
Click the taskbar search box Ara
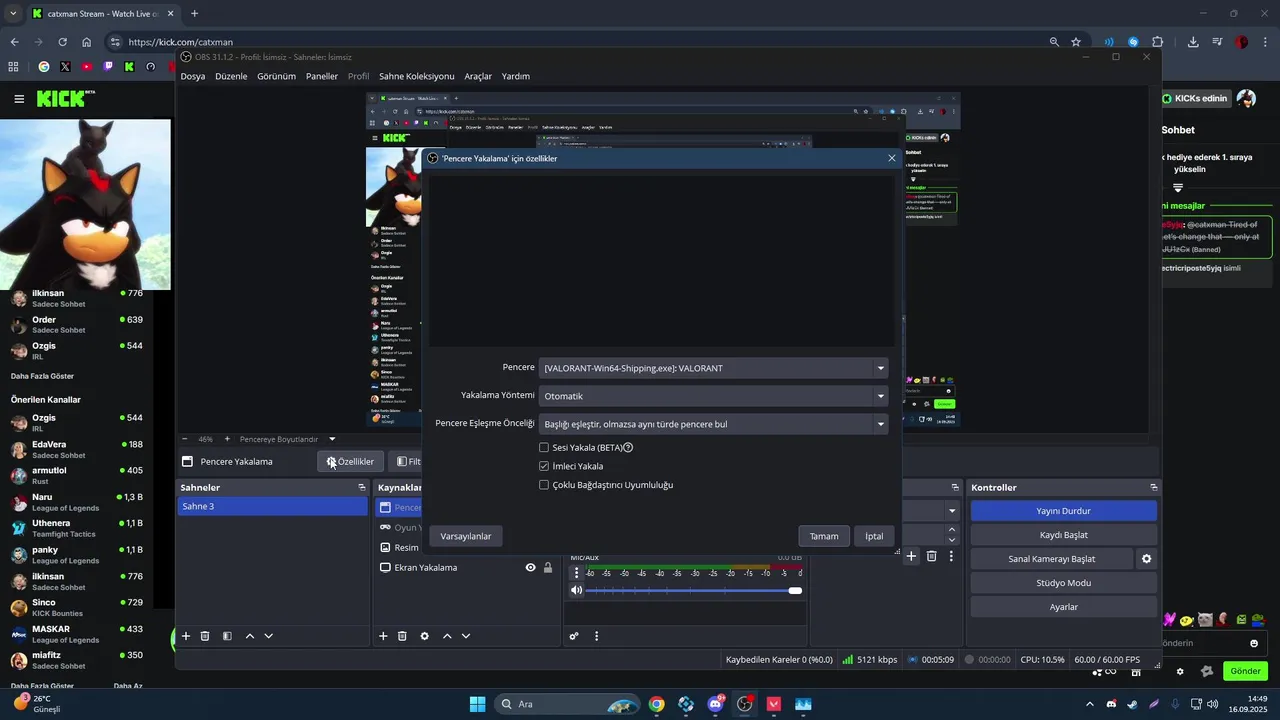point(567,704)
